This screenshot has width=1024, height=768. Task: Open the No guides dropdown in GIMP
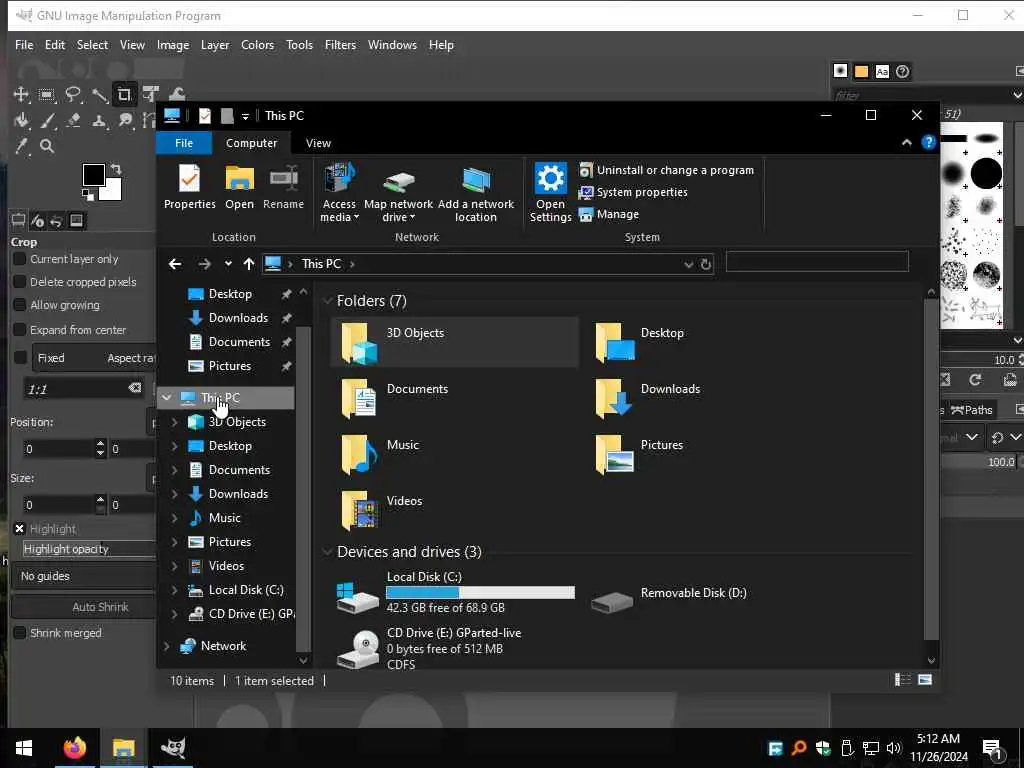coord(84,576)
